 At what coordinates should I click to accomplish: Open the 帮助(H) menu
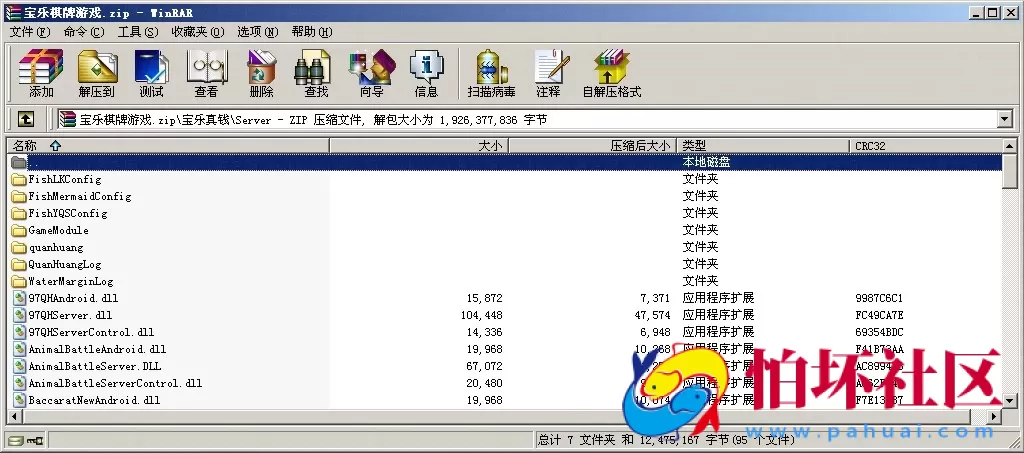[x=312, y=32]
